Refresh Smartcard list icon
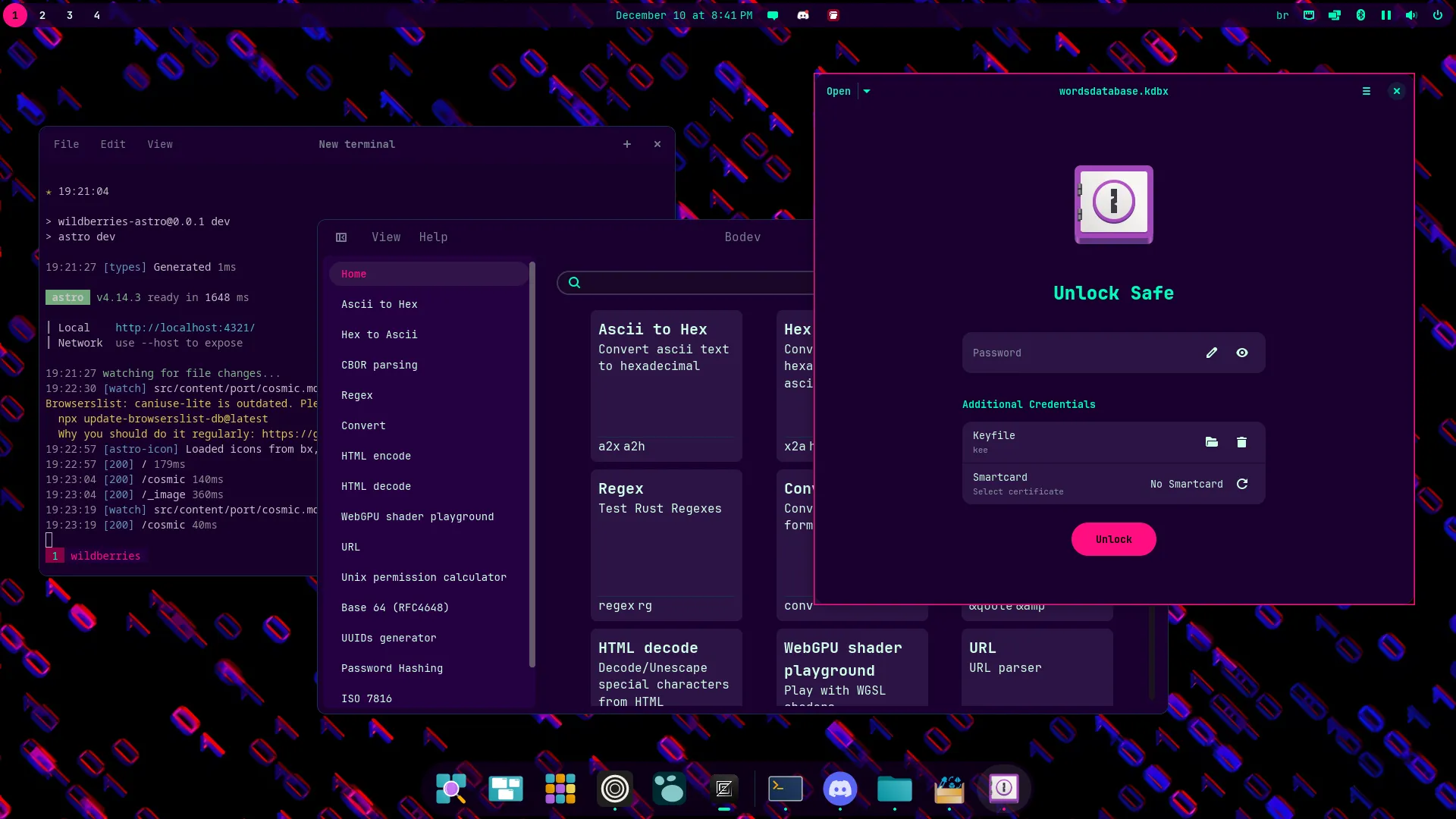The image size is (1456, 819). click(1242, 484)
